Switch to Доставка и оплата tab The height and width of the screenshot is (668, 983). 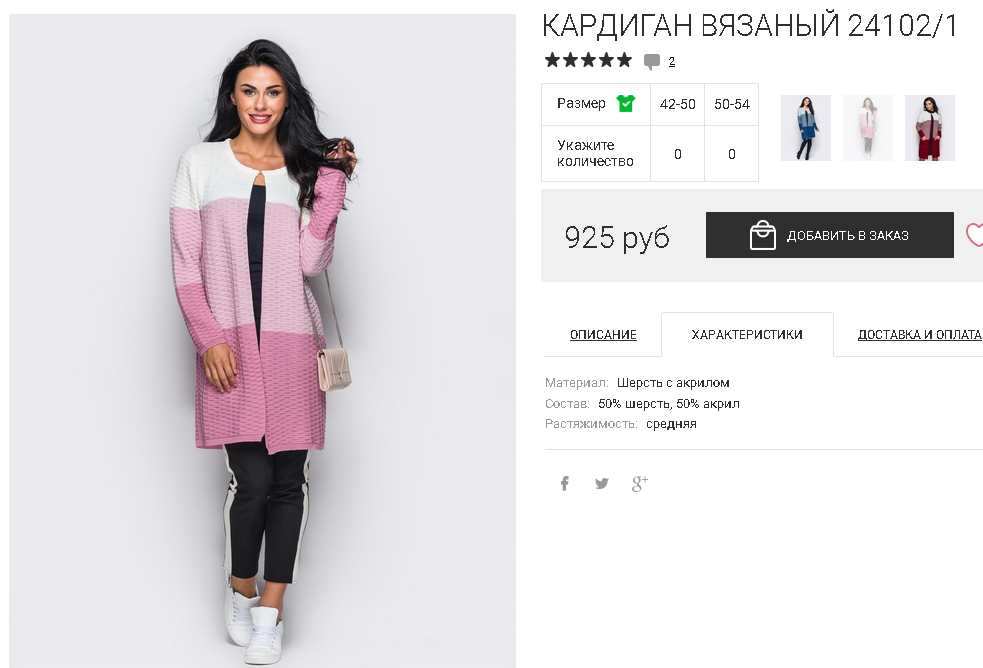[x=919, y=335]
